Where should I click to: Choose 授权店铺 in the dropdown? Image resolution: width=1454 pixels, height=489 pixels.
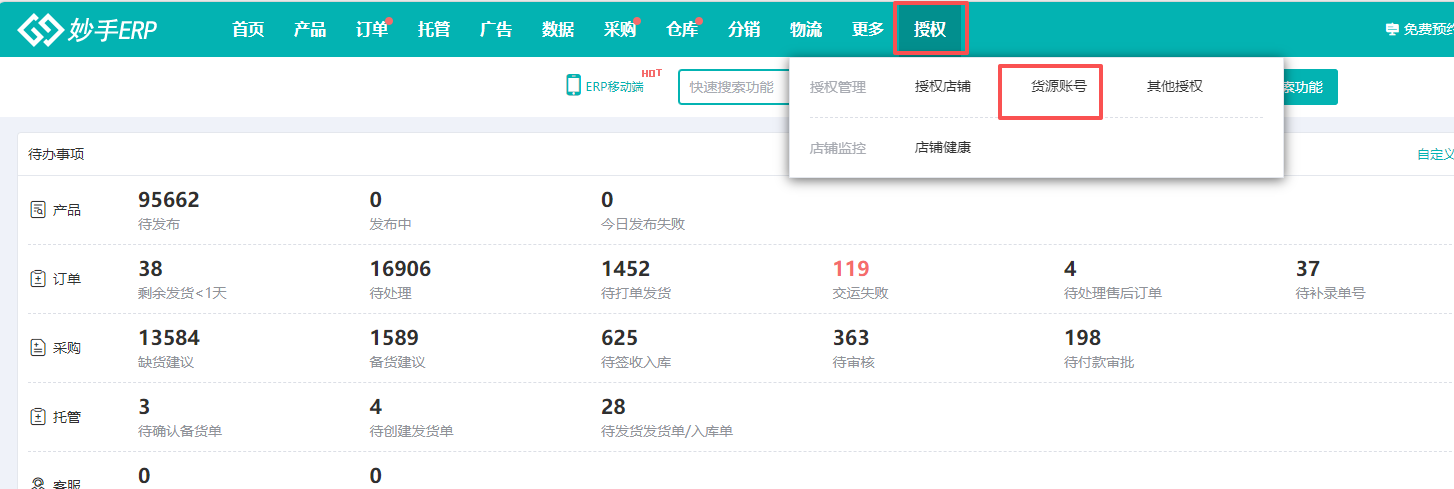pyautogui.click(x=943, y=87)
